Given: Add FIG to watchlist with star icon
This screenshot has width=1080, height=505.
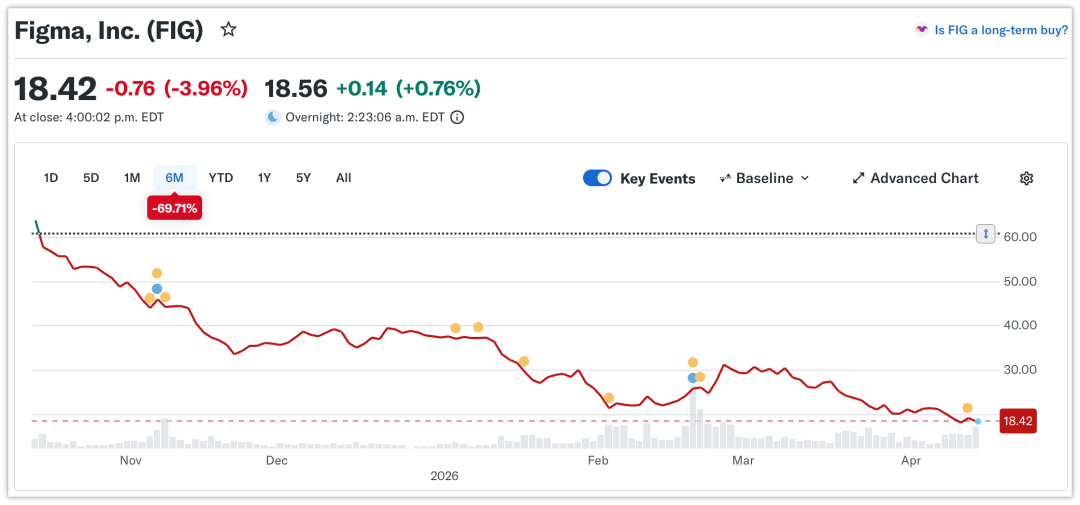Looking at the screenshot, I should coord(228,30).
